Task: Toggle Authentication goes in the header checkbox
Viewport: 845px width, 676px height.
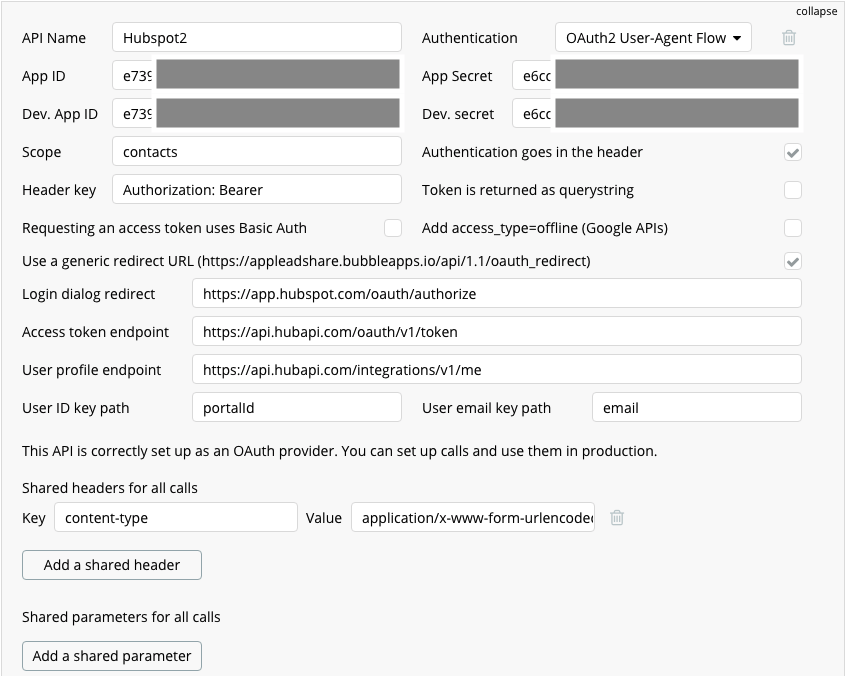Action: pyautogui.click(x=792, y=152)
